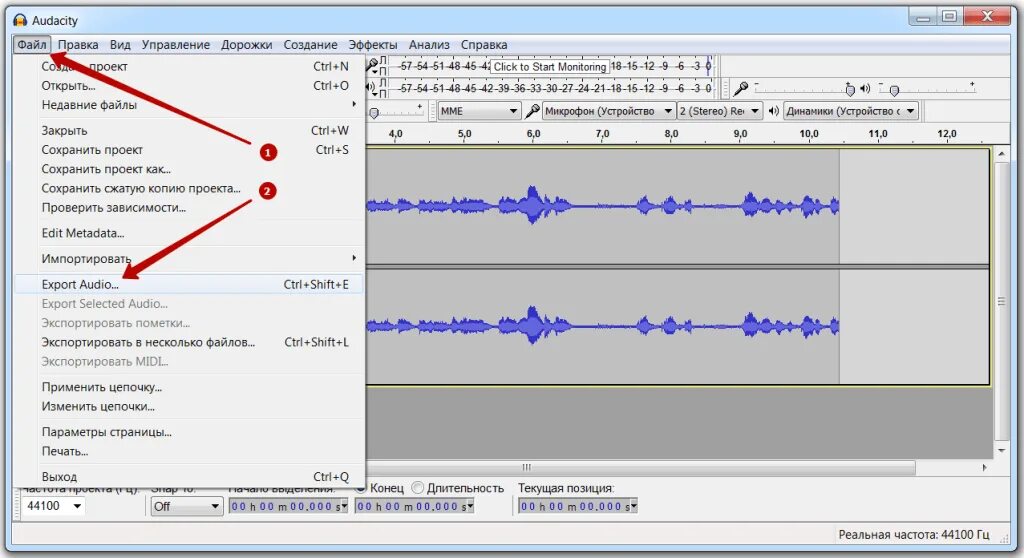Click the speaker icon beside the Динамики device dropdown
The height and width of the screenshot is (558, 1024).
tap(774, 111)
